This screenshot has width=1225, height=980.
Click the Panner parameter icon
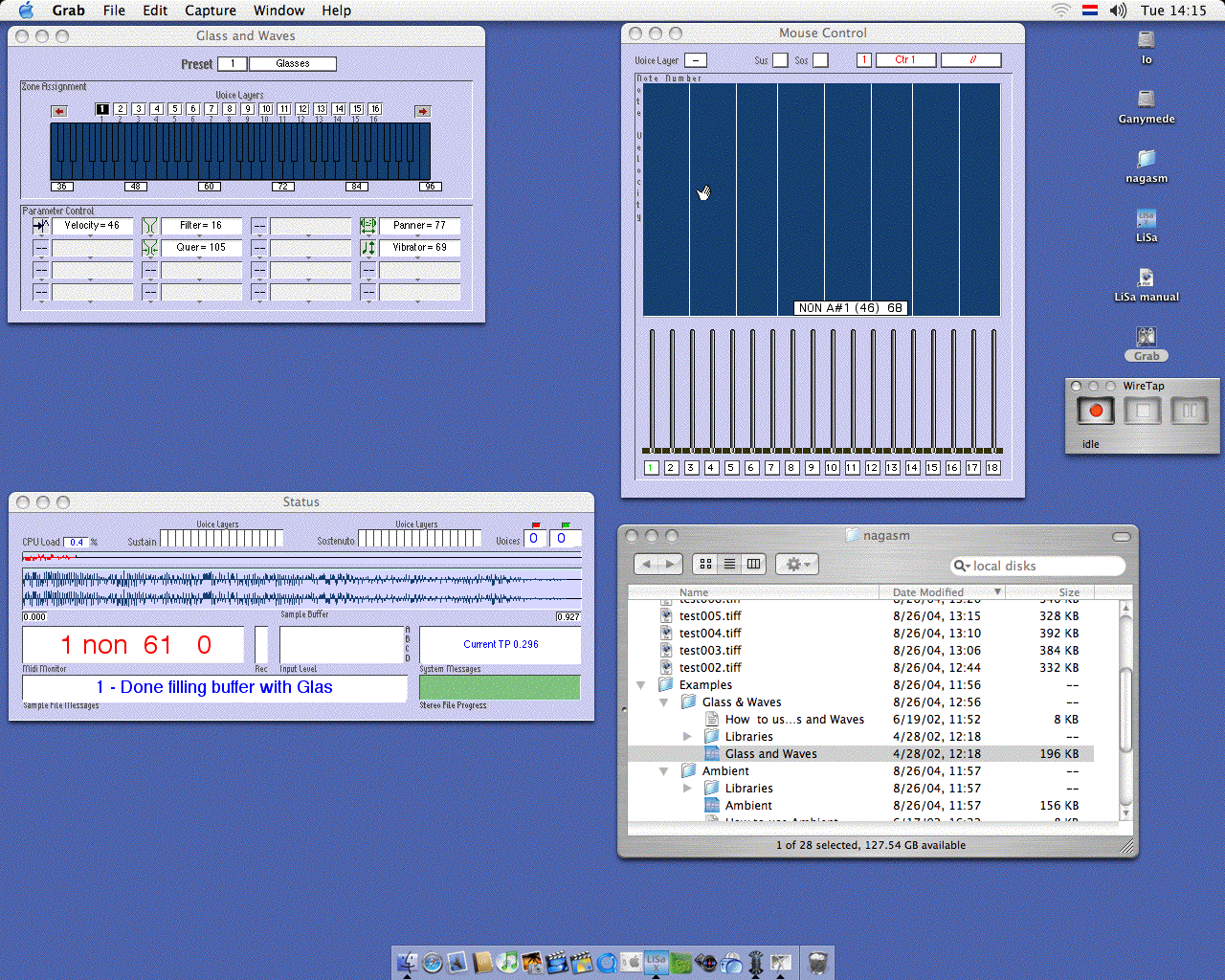pyautogui.click(x=368, y=226)
